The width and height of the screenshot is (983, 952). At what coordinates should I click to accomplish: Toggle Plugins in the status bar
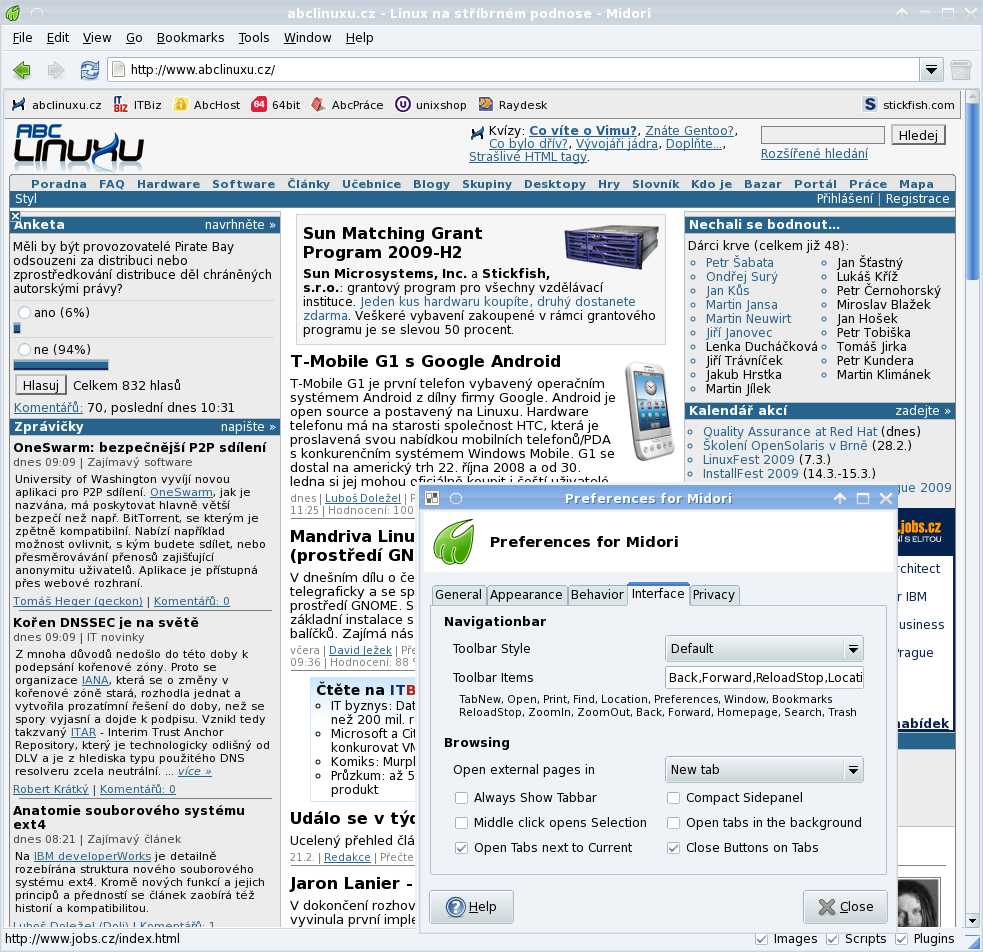(x=902, y=939)
